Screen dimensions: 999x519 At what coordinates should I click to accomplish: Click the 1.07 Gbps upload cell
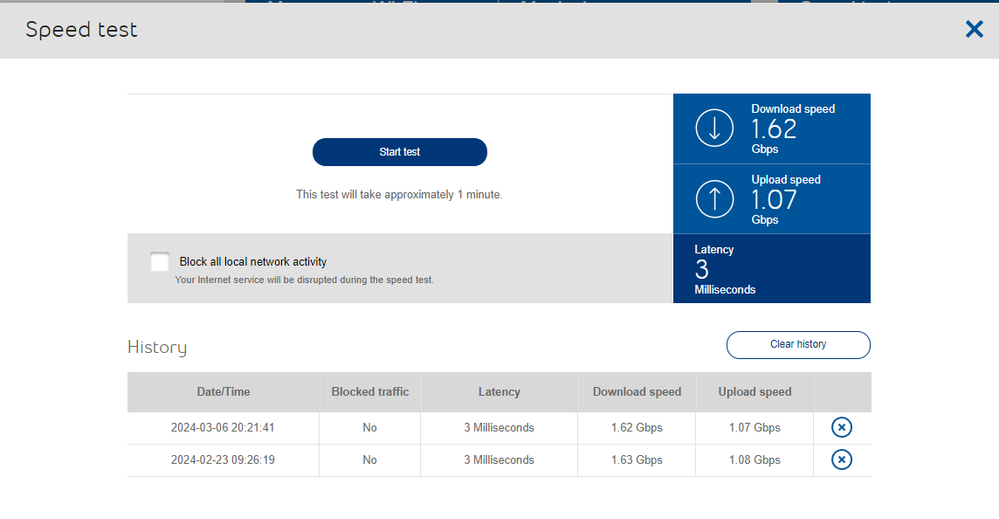754,428
